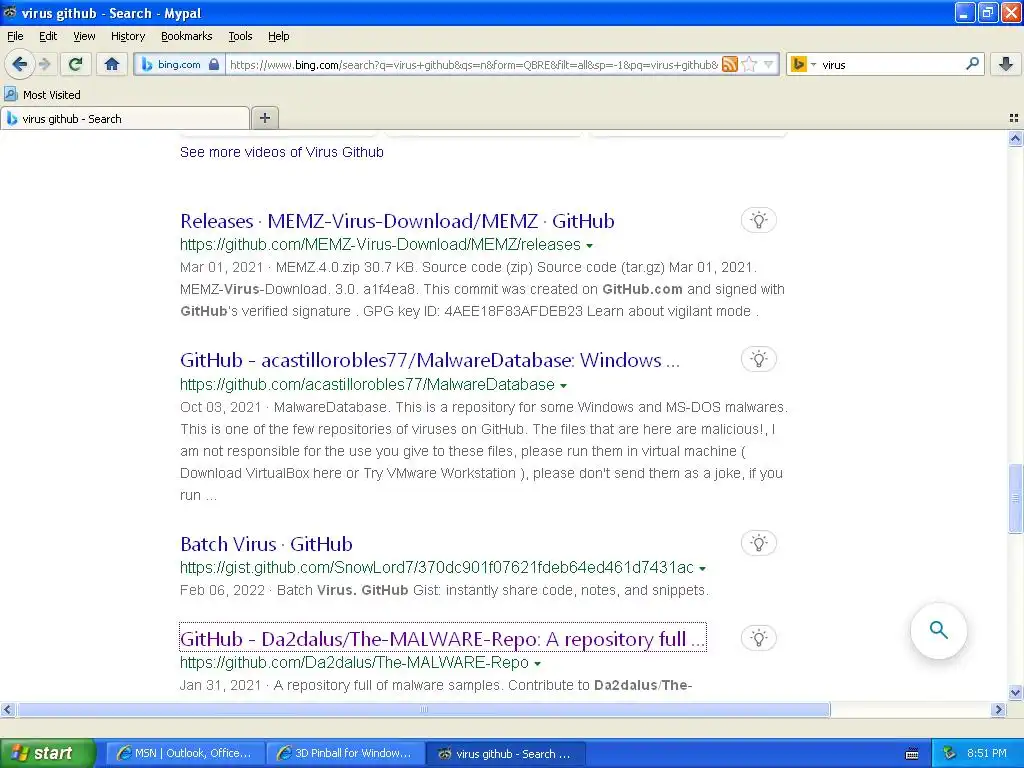Click the Mypal raccoon title bar icon
The height and width of the screenshot is (768, 1024).
click(10, 12)
